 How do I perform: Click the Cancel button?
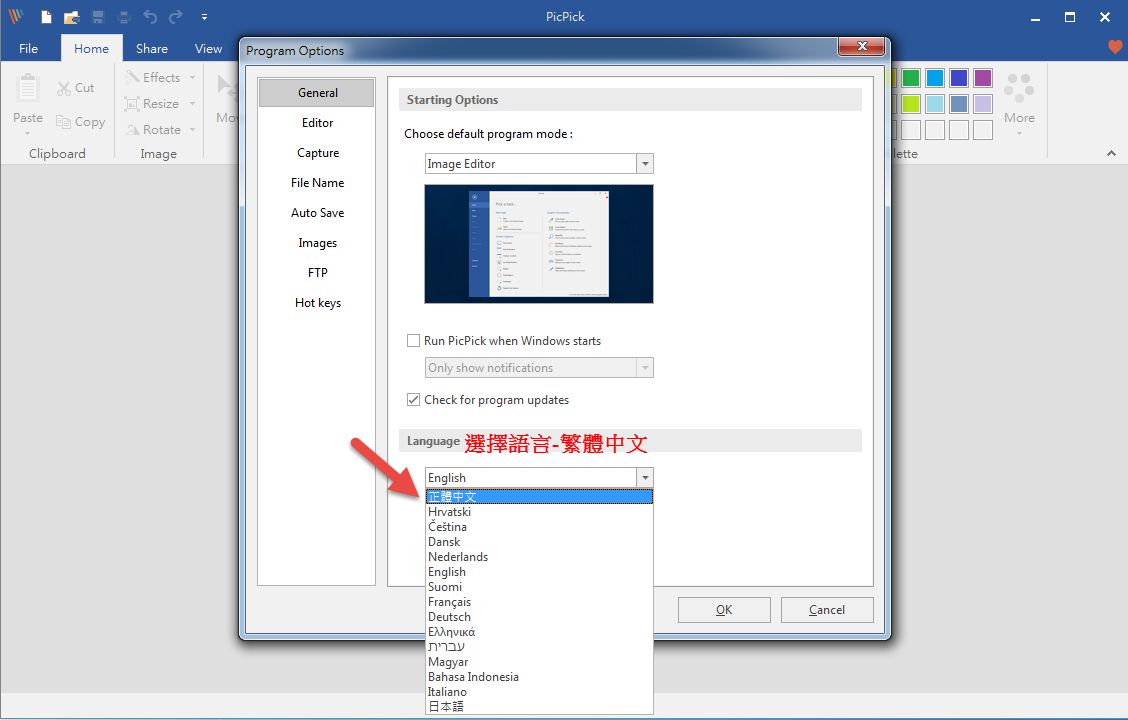click(x=827, y=610)
